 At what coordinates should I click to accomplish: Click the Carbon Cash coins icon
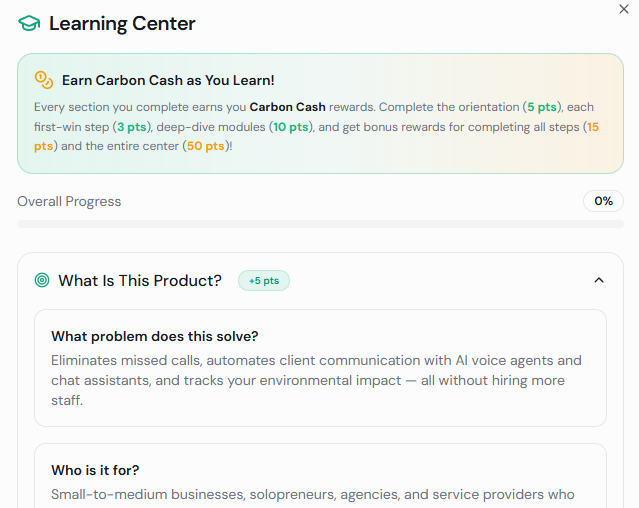44,79
